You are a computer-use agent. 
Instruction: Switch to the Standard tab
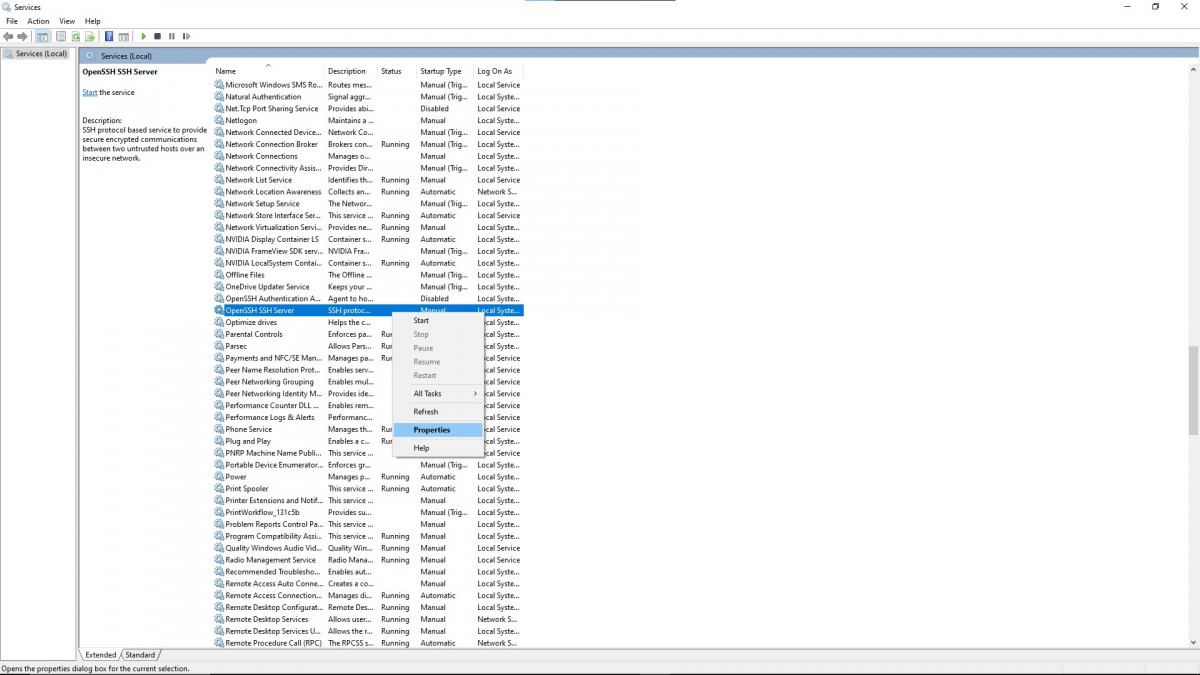click(x=140, y=655)
